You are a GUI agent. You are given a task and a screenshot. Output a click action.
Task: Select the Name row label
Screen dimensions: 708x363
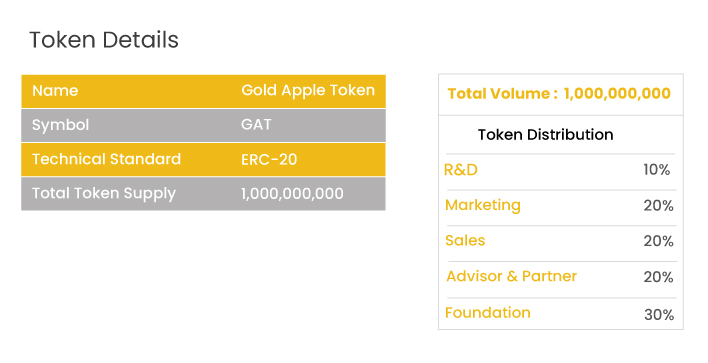click(x=55, y=91)
